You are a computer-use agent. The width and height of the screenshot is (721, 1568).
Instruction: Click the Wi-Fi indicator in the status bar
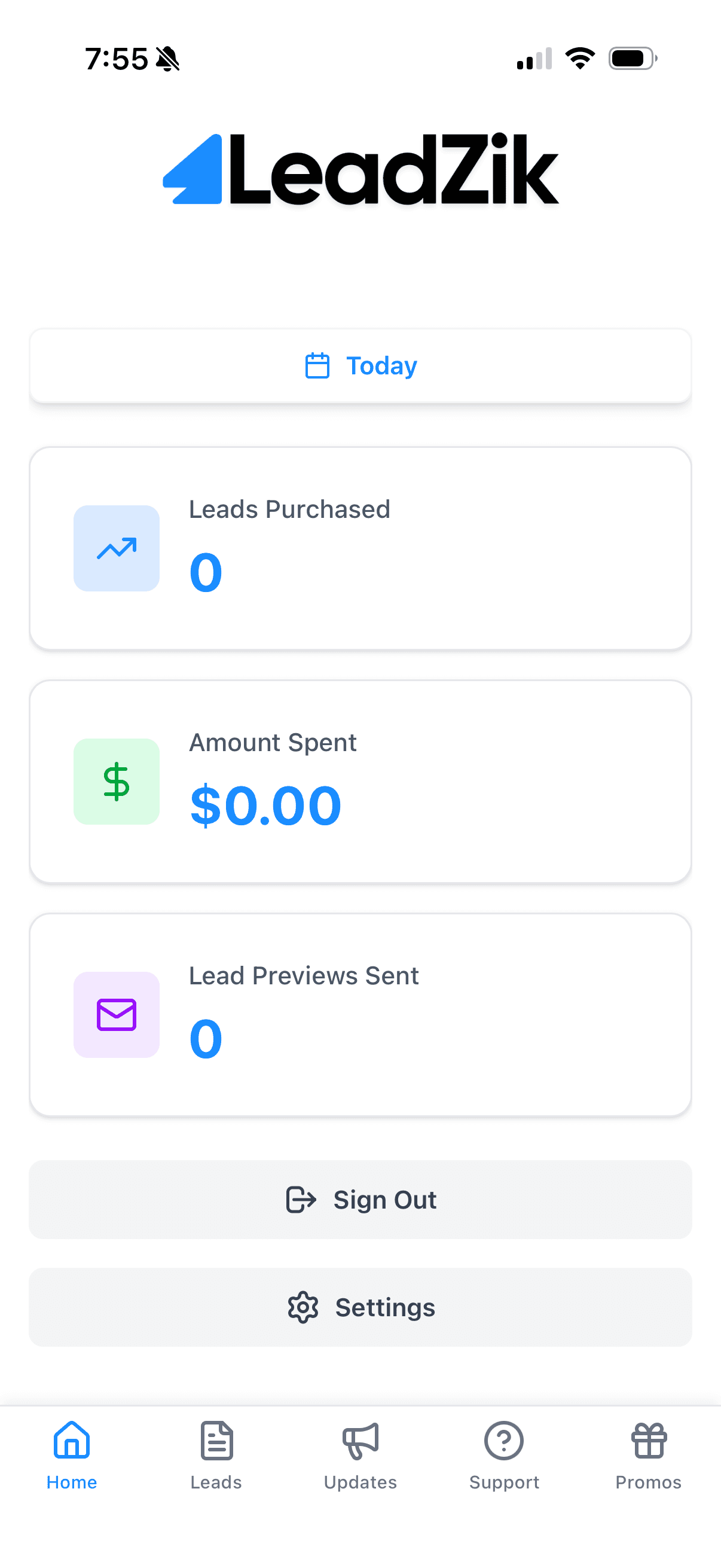(580, 57)
